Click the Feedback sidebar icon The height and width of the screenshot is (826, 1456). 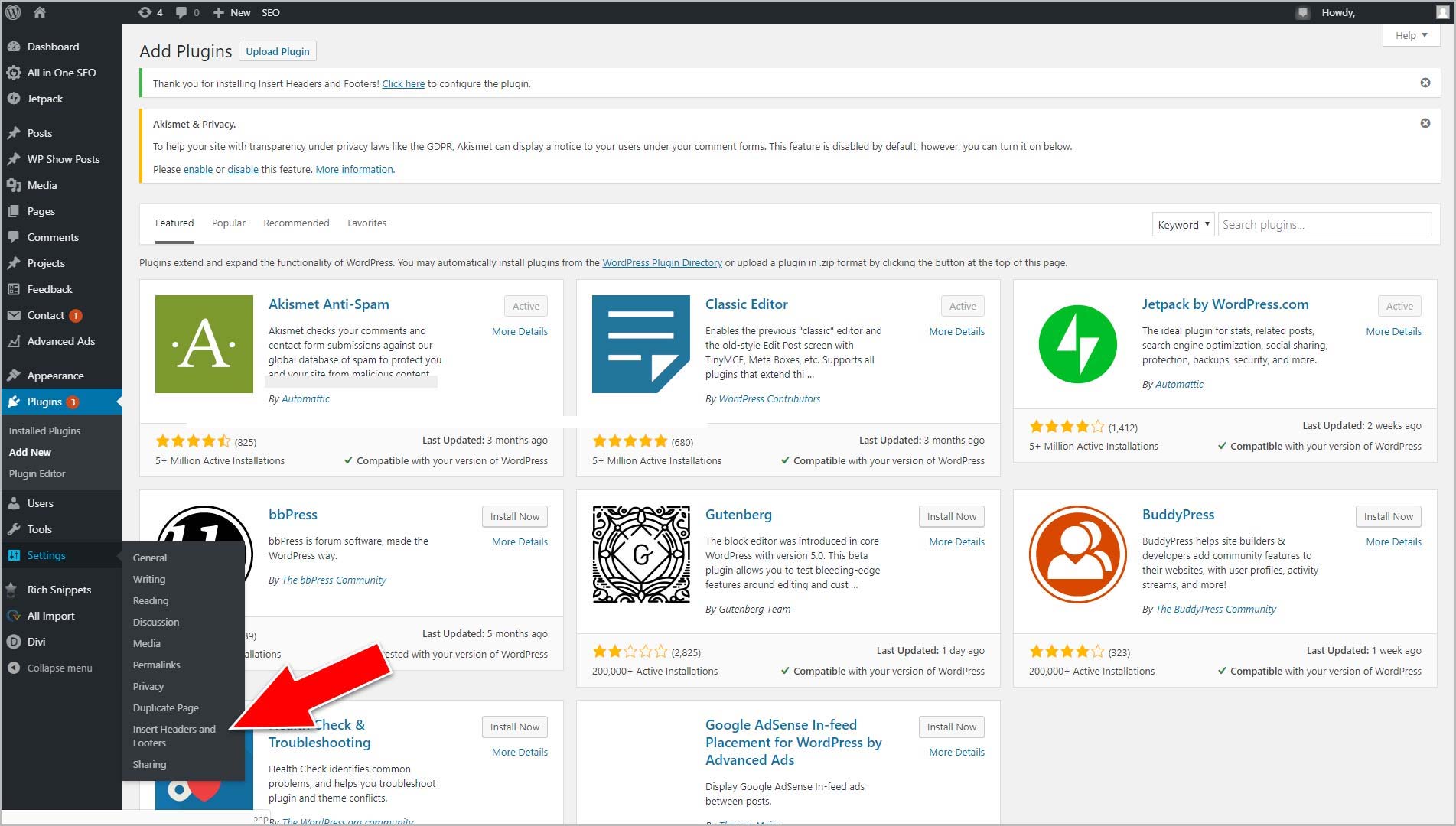13,289
